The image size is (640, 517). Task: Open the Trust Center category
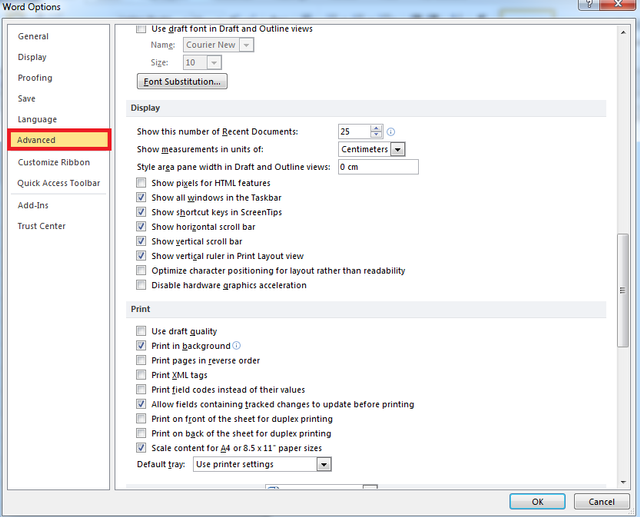[41, 226]
